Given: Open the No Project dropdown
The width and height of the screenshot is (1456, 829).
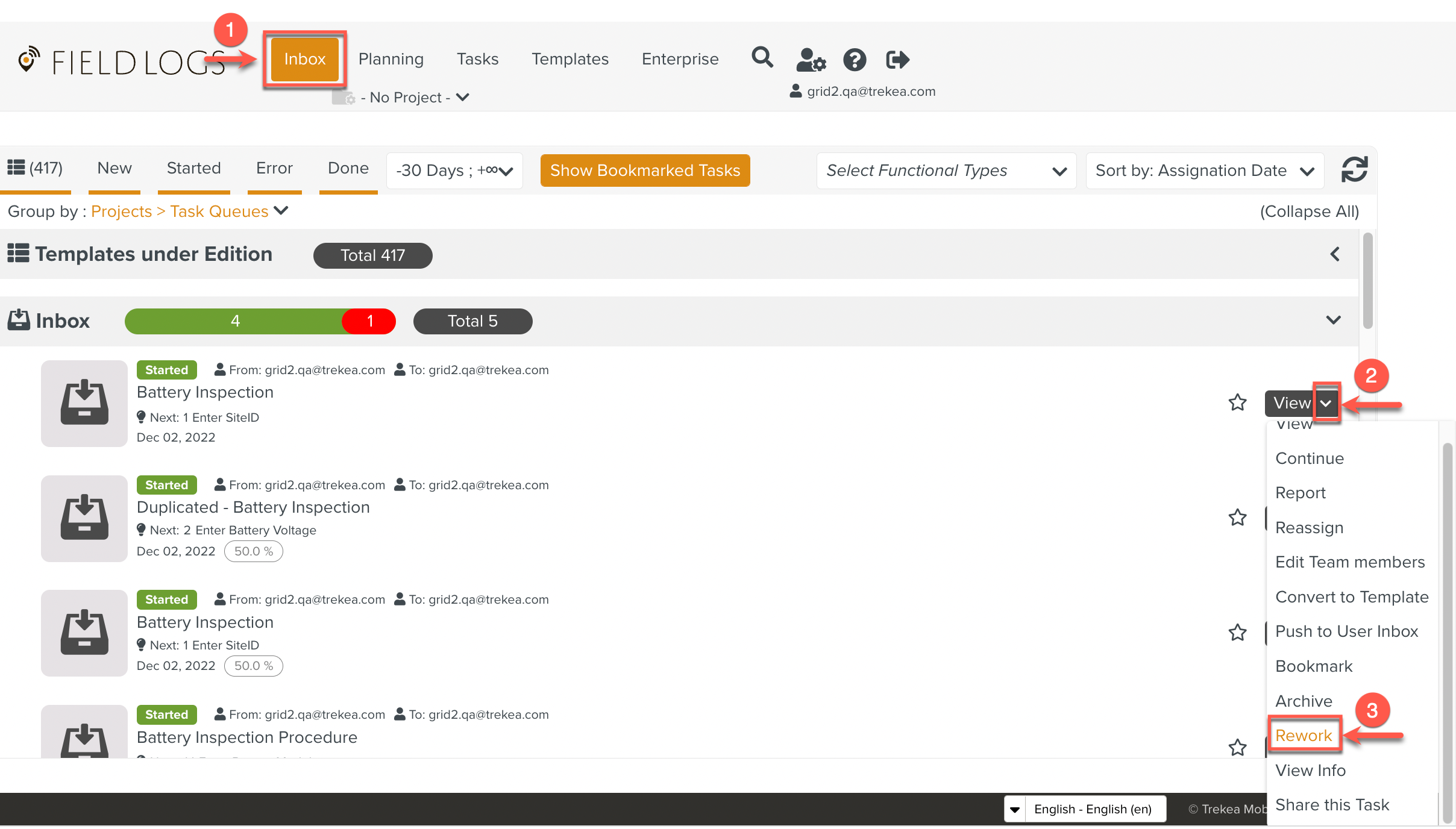Looking at the screenshot, I should (416, 98).
